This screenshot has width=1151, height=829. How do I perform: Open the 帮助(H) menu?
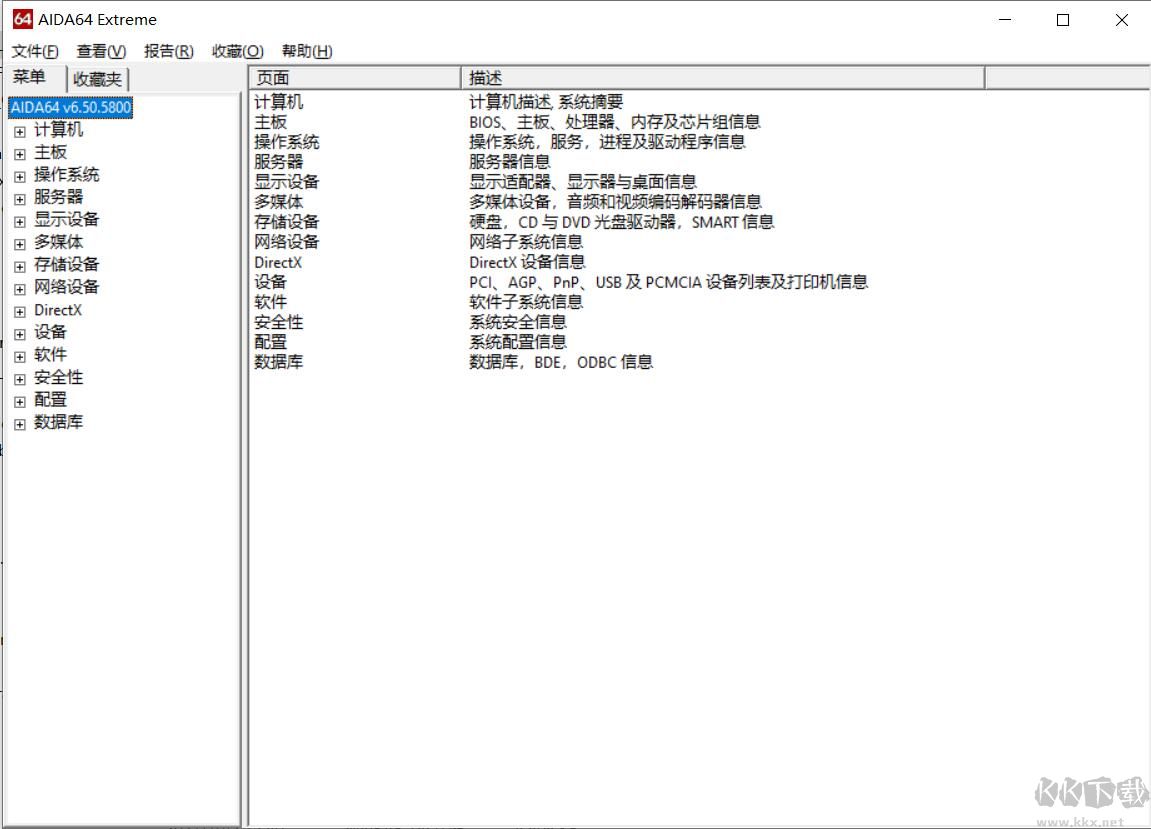[x=307, y=51]
